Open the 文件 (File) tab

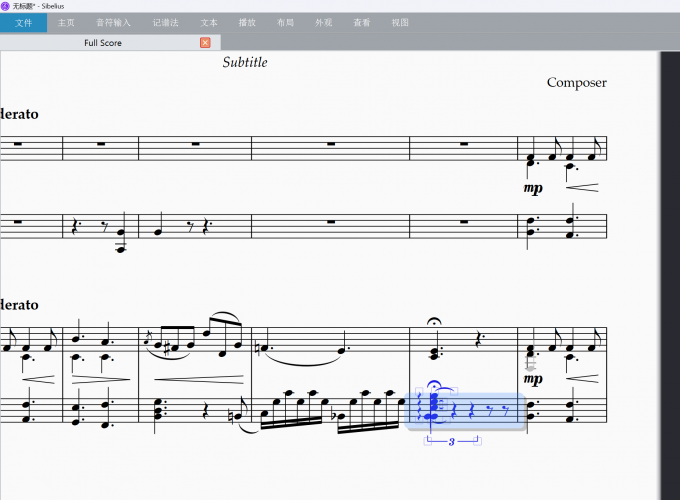[x=23, y=23]
